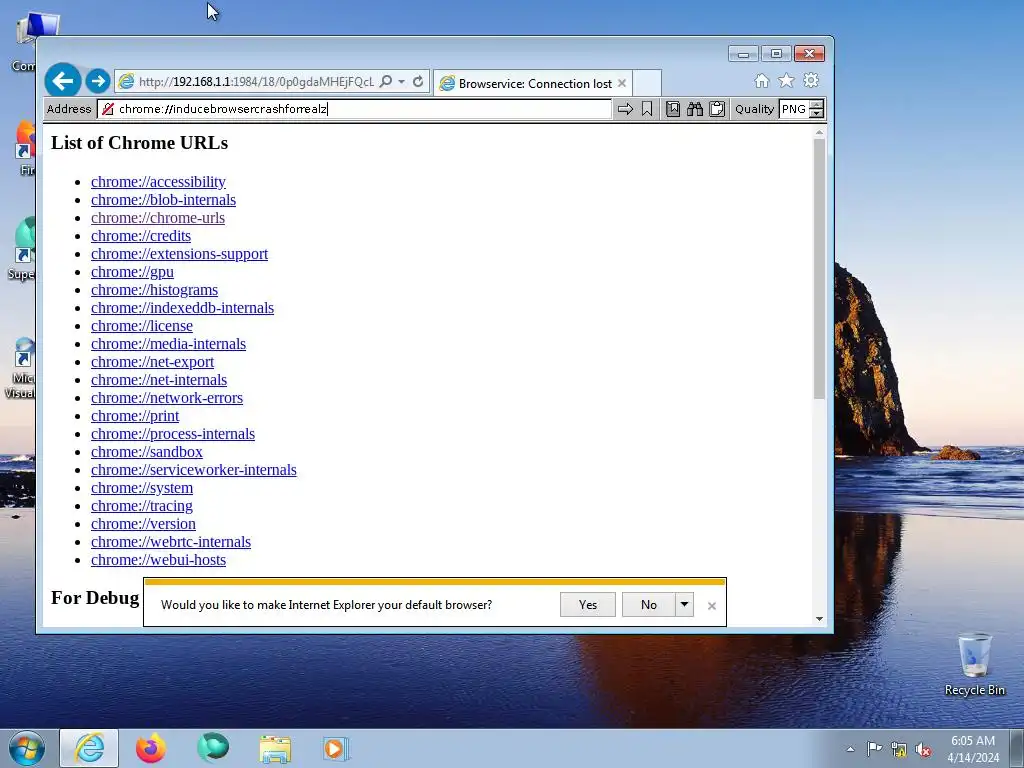Open the chrome://net-export link
Image resolution: width=1024 pixels, height=768 pixels.
152,361
